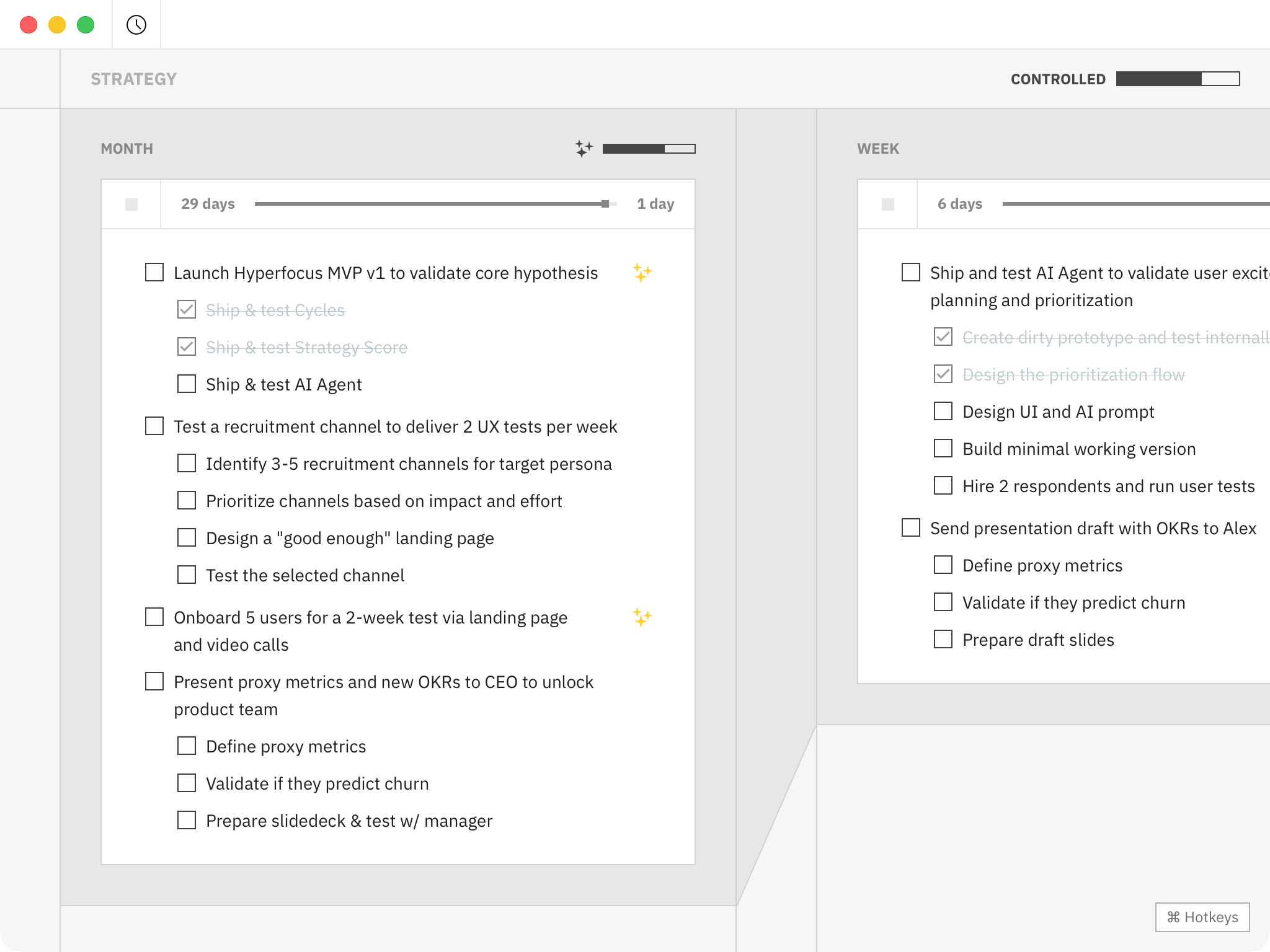
Task: Click sparkle icon next to Onboard 5 users task
Action: (642, 617)
